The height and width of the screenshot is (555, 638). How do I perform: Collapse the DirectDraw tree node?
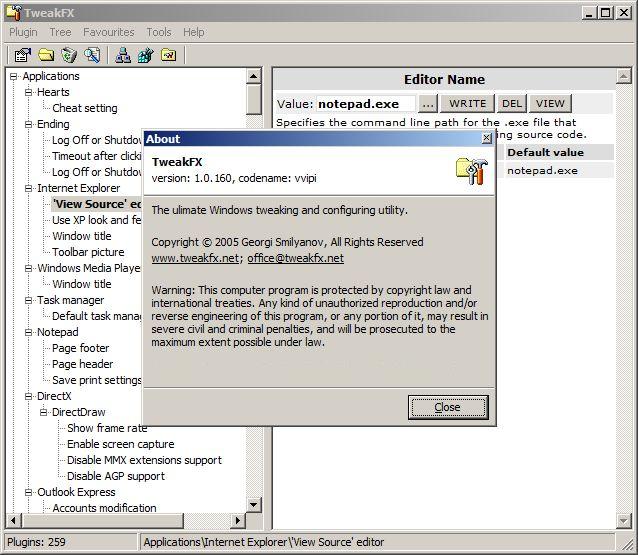[x=44, y=412]
